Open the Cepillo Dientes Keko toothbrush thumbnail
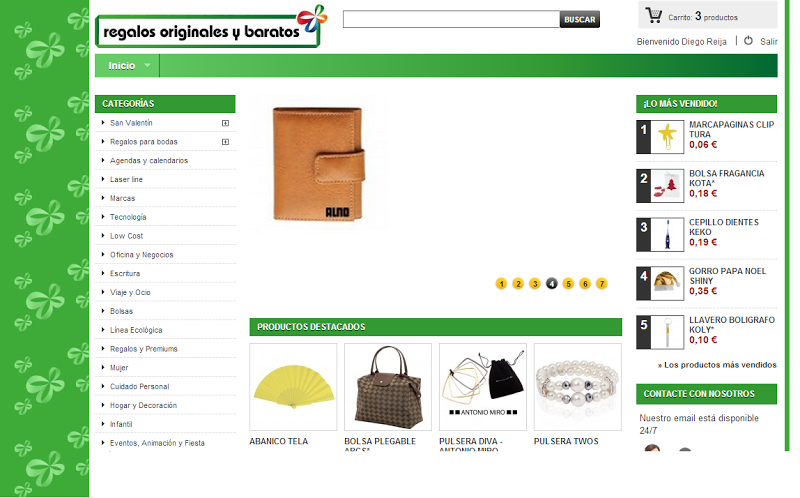The image size is (800, 498). [x=667, y=235]
